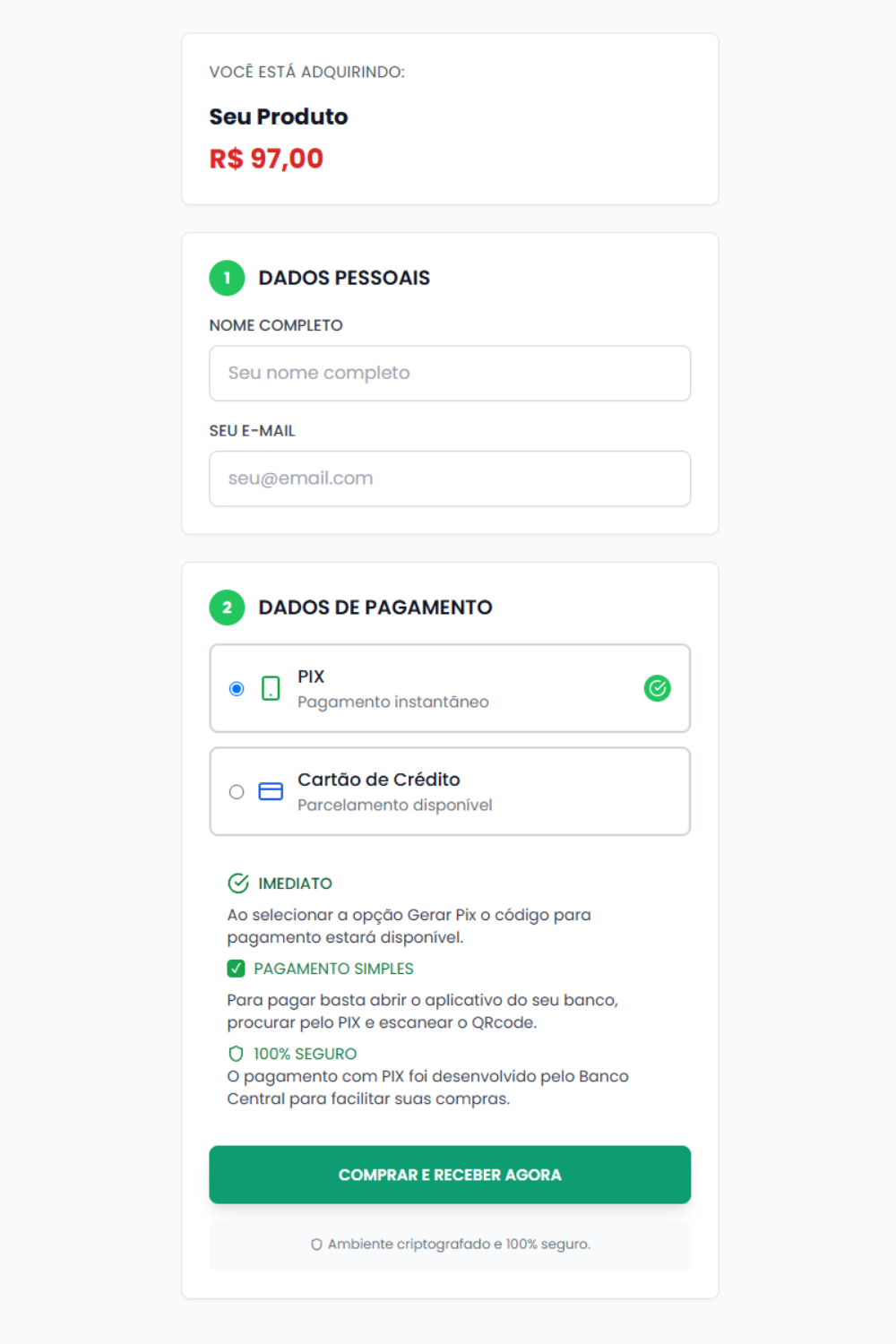The image size is (896, 1344).
Task: Focus the Seu E-mail input field
Action: pyautogui.click(x=450, y=478)
